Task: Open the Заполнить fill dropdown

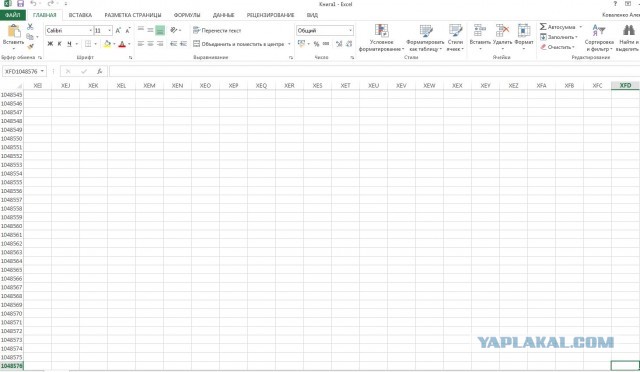Action: [559, 37]
